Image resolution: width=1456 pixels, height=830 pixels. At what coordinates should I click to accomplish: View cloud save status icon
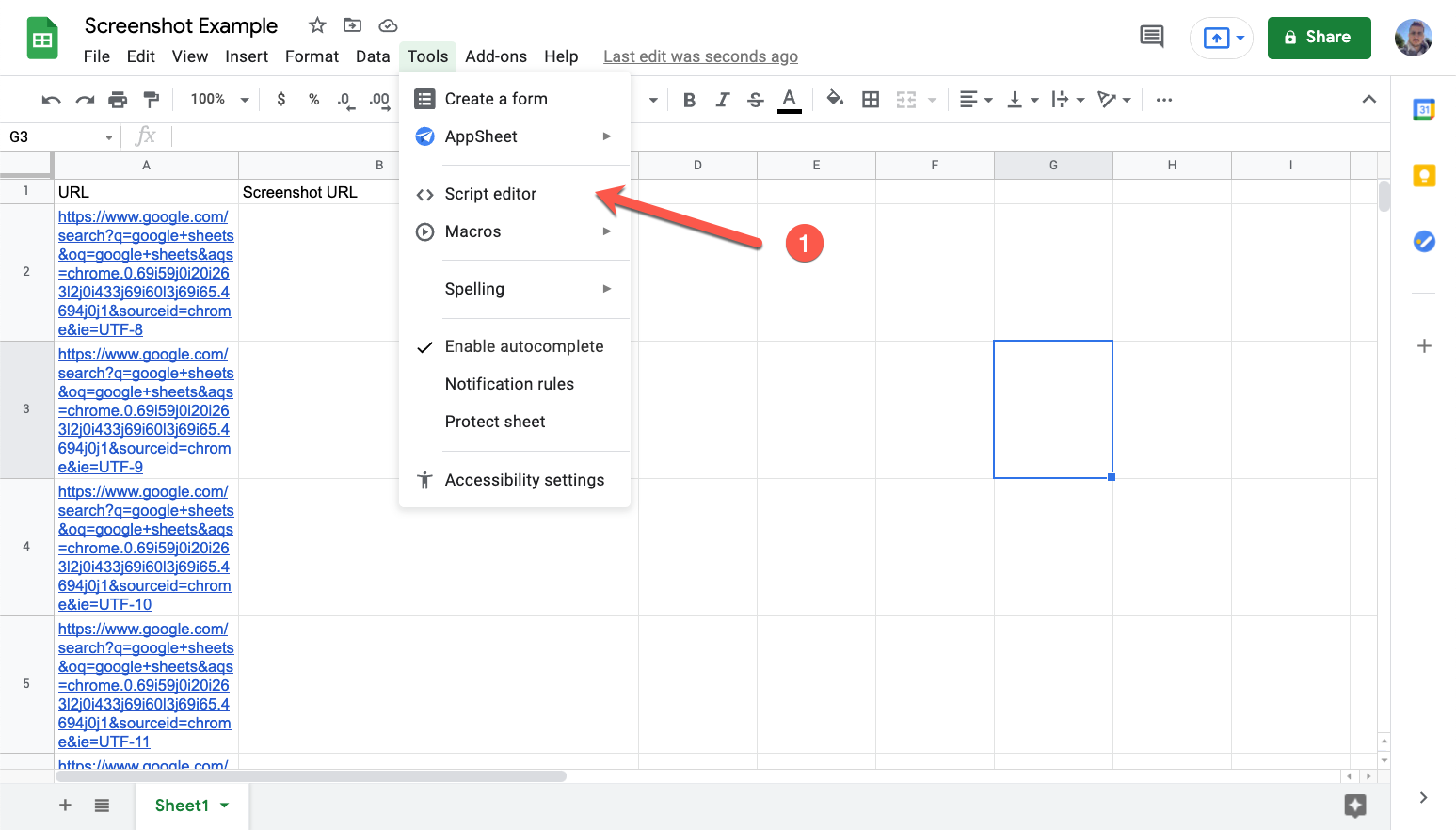388,25
